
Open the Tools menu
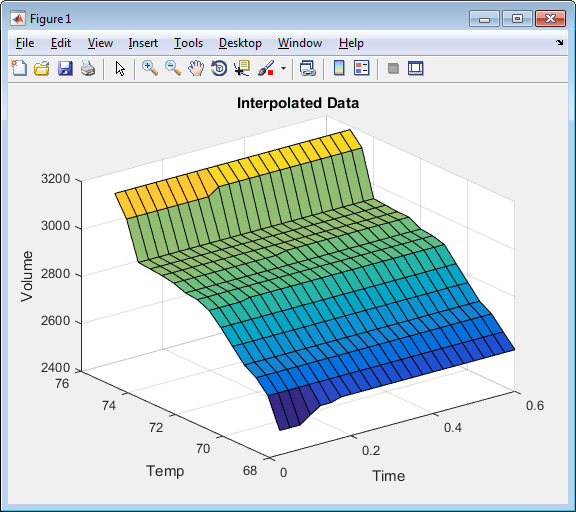(x=188, y=43)
